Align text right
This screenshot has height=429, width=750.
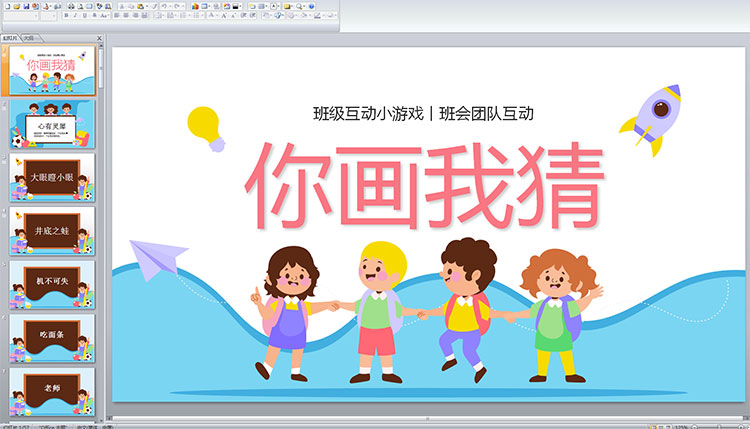point(135,16)
